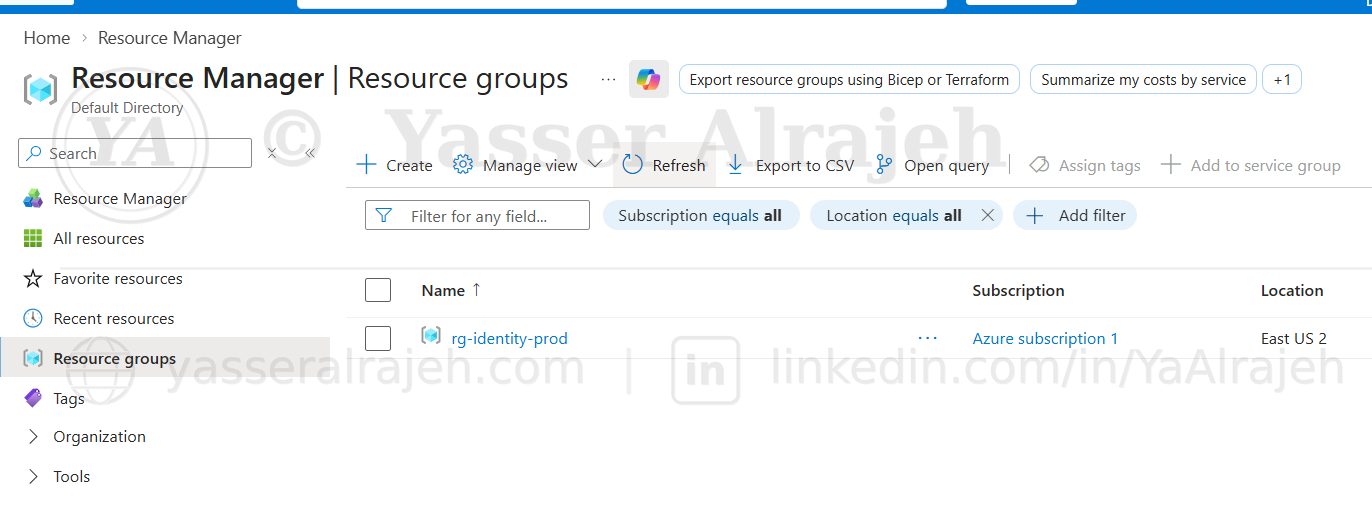Remove the Location equals all filter
This screenshot has width=1372, height=507.
987,215
